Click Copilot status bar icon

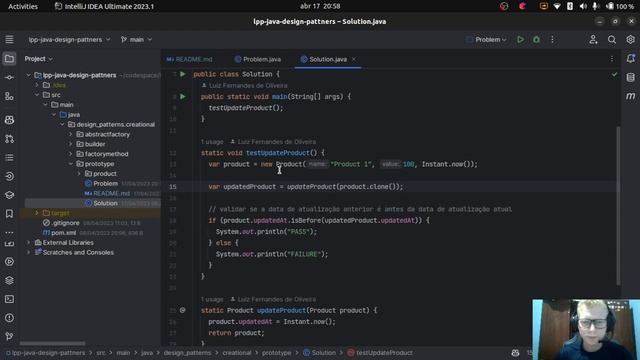pos(515,353)
